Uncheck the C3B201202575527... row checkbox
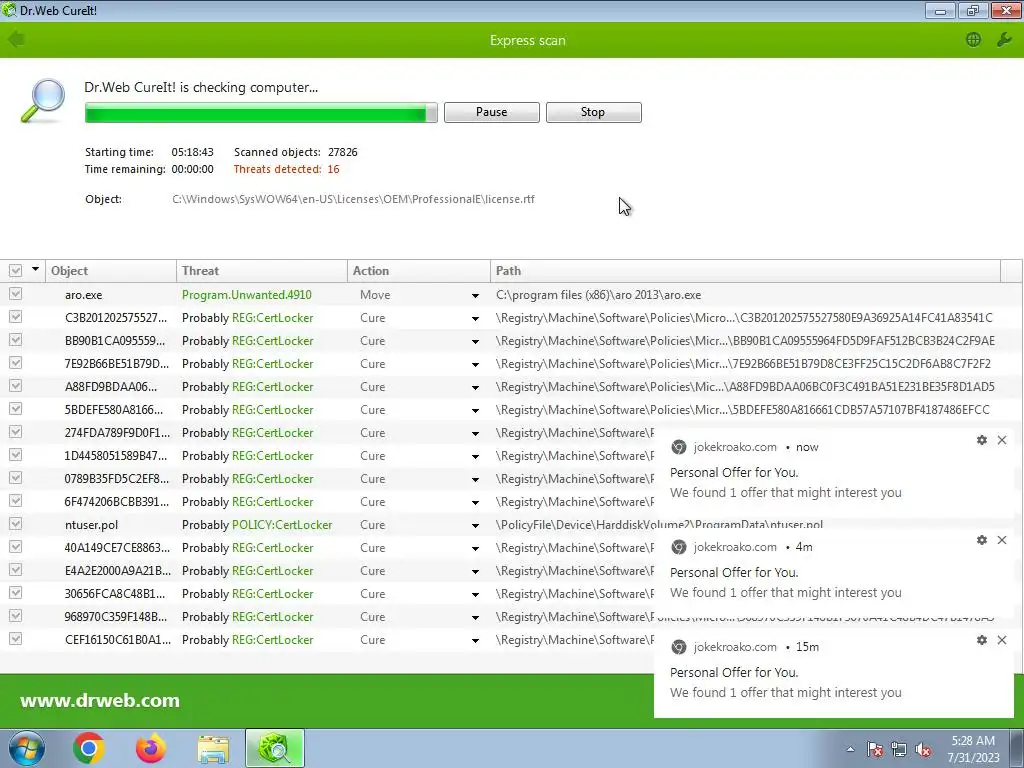This screenshot has height=768, width=1024. click(x=15, y=317)
